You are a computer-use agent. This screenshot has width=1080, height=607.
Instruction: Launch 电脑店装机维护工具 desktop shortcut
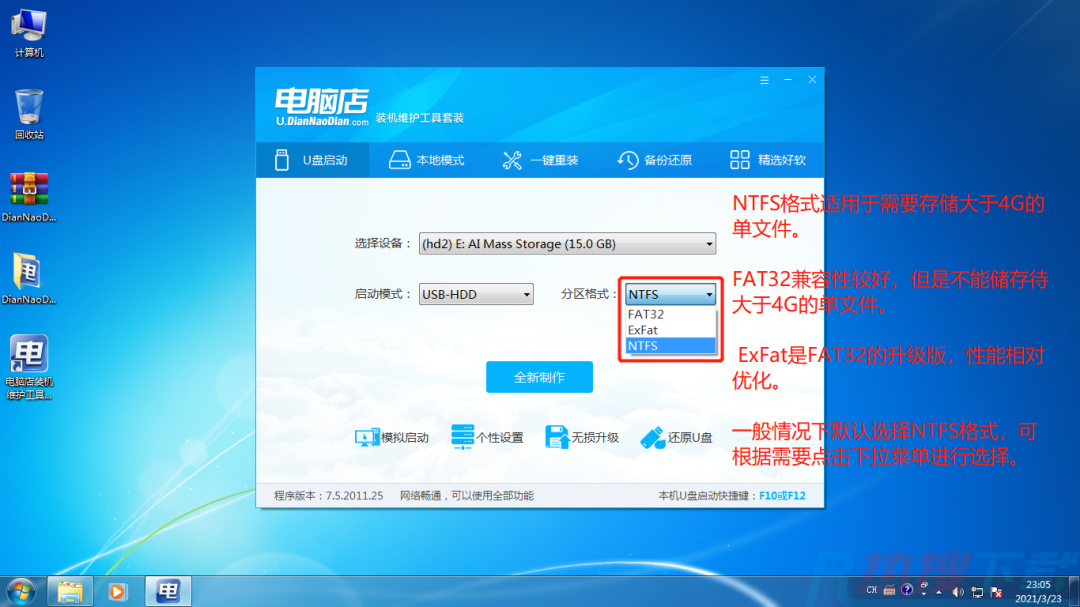click(x=29, y=367)
